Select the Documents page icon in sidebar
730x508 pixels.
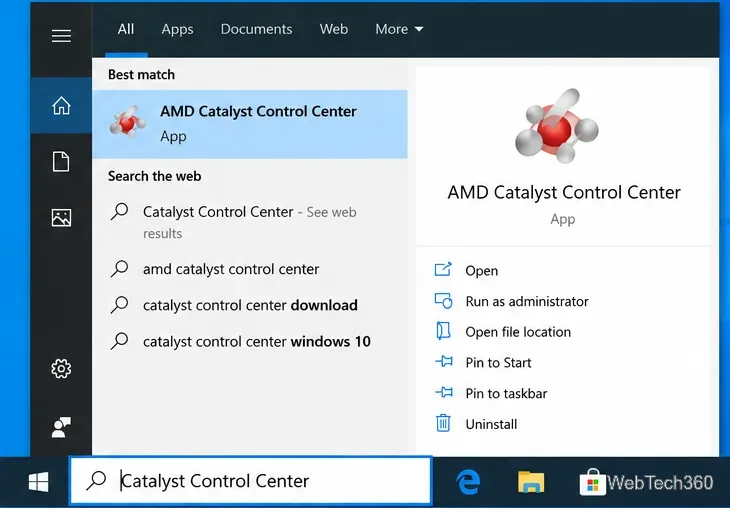click(x=61, y=162)
